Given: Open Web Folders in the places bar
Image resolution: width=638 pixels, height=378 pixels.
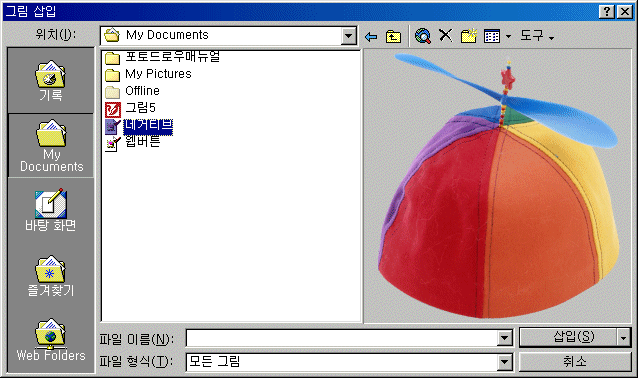Looking at the screenshot, I should click(50, 340).
